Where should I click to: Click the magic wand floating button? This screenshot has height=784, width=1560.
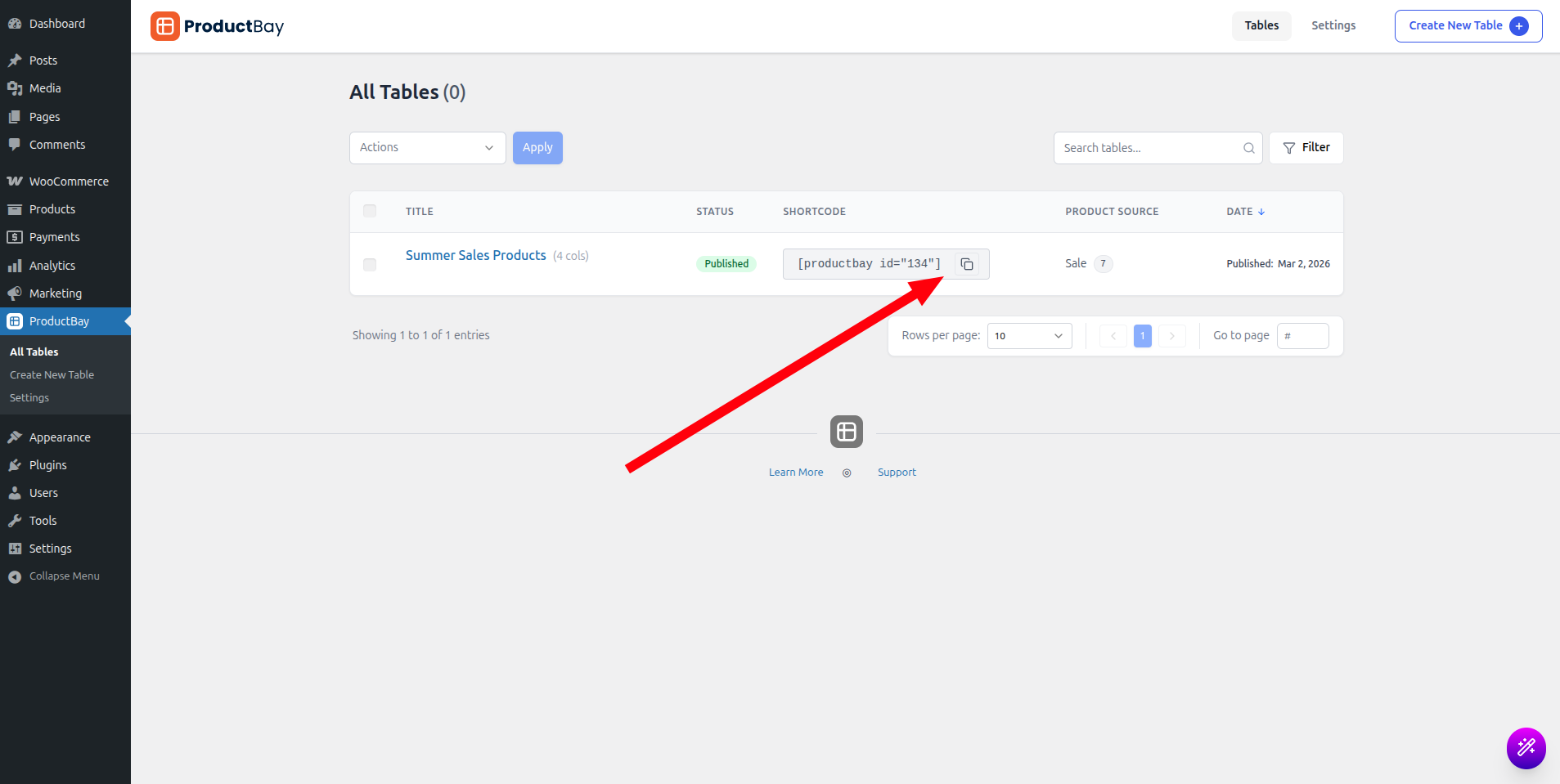[1526, 748]
